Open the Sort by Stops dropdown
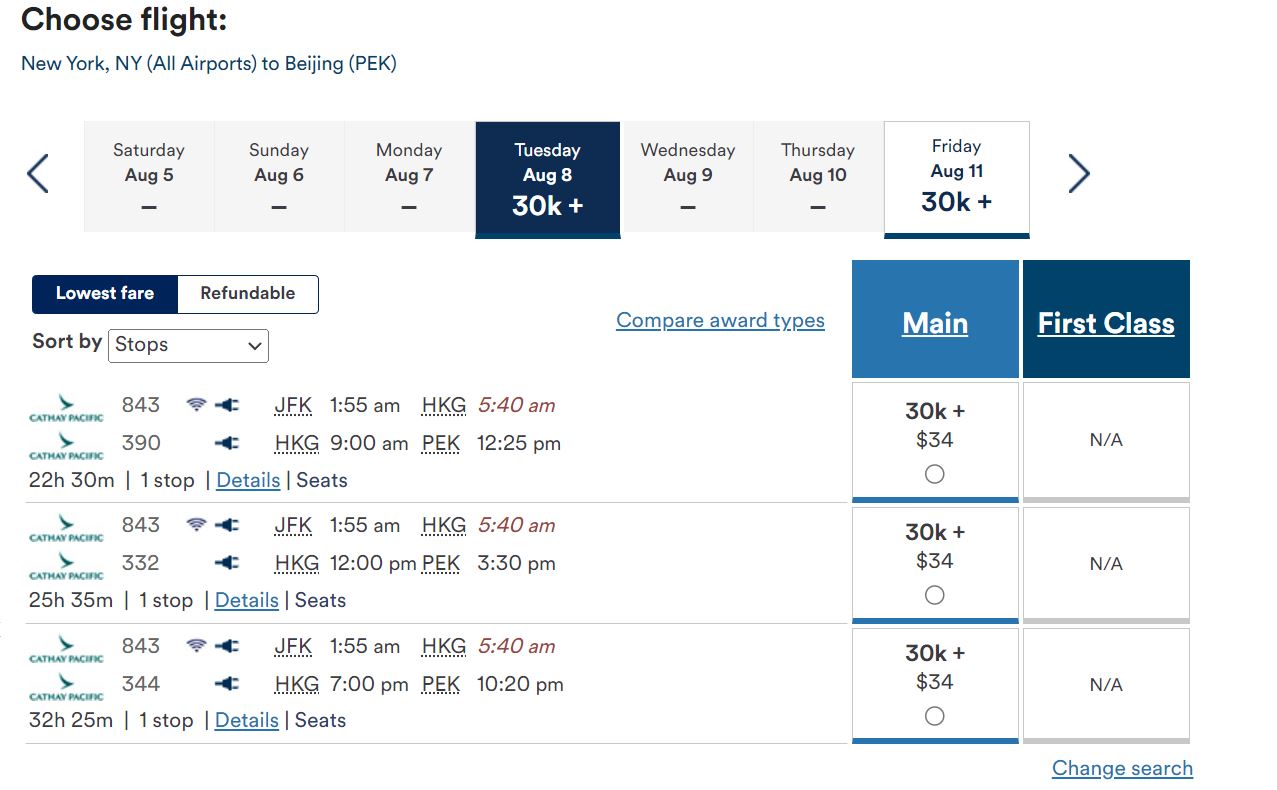Viewport: 1277px width, 790px height. pyautogui.click(x=188, y=345)
